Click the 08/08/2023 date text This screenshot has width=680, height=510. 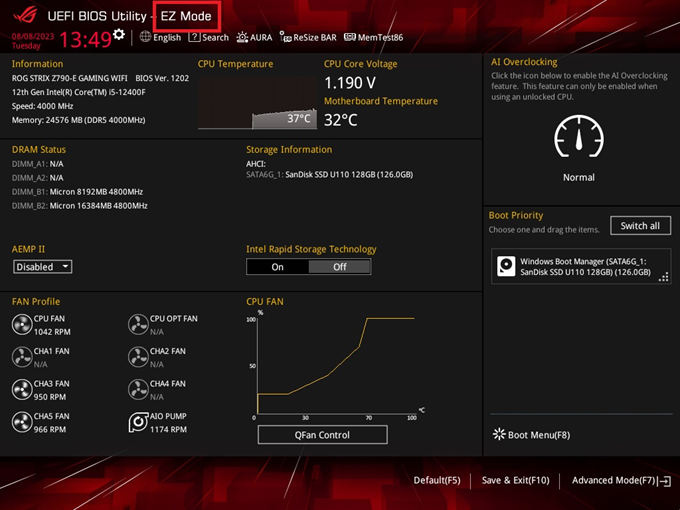point(33,36)
